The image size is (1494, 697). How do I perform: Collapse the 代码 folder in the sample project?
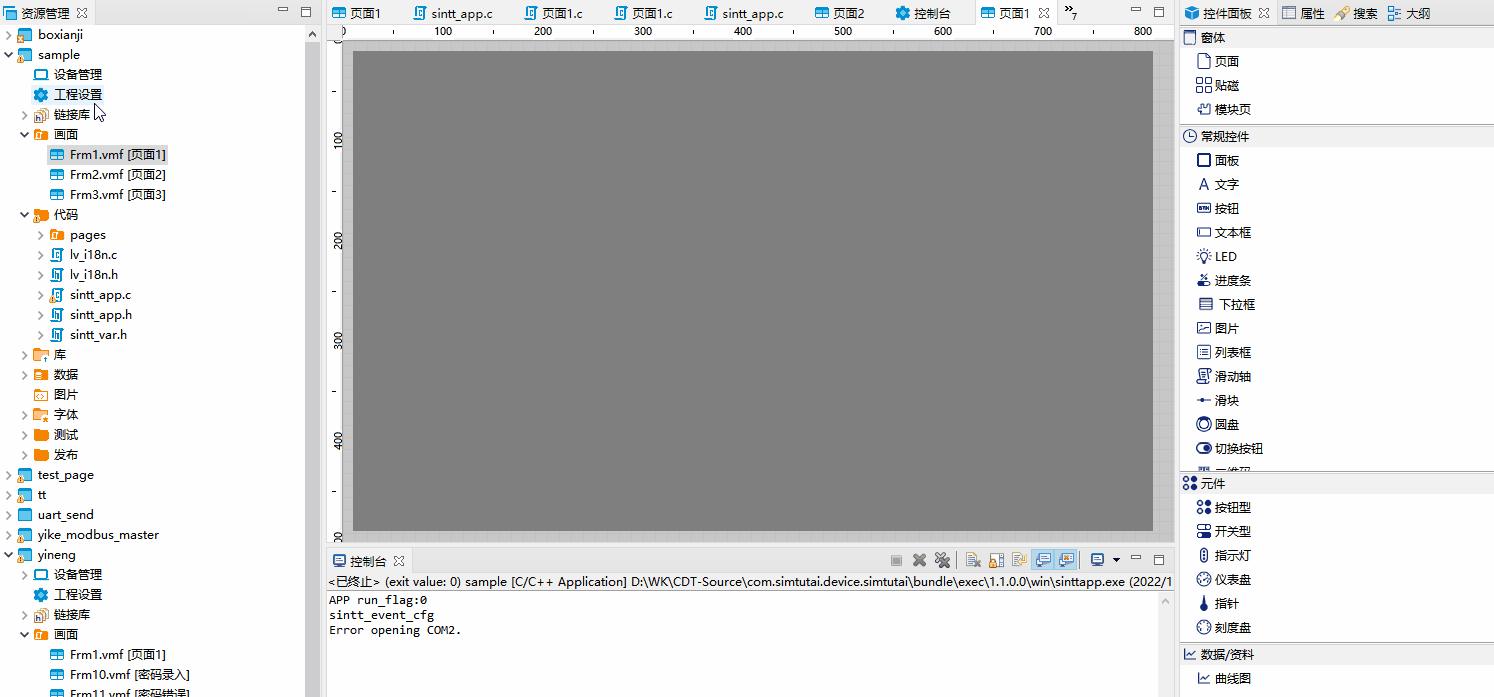[x=25, y=215]
